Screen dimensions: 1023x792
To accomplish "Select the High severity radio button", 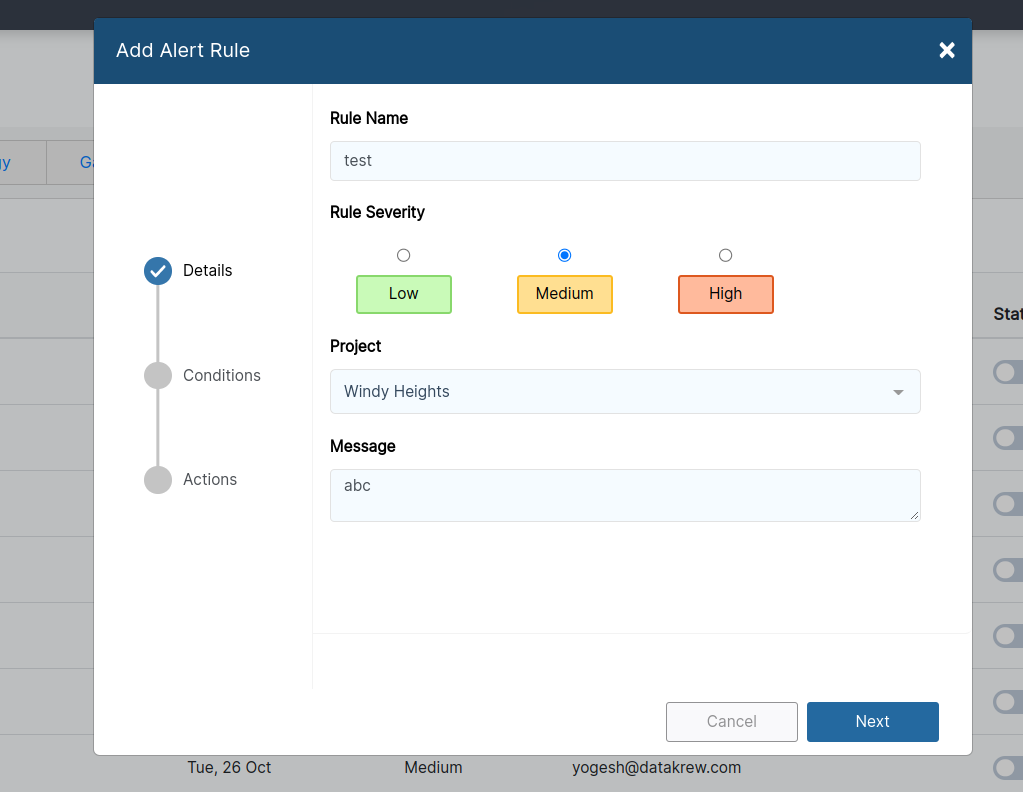I will coord(725,255).
